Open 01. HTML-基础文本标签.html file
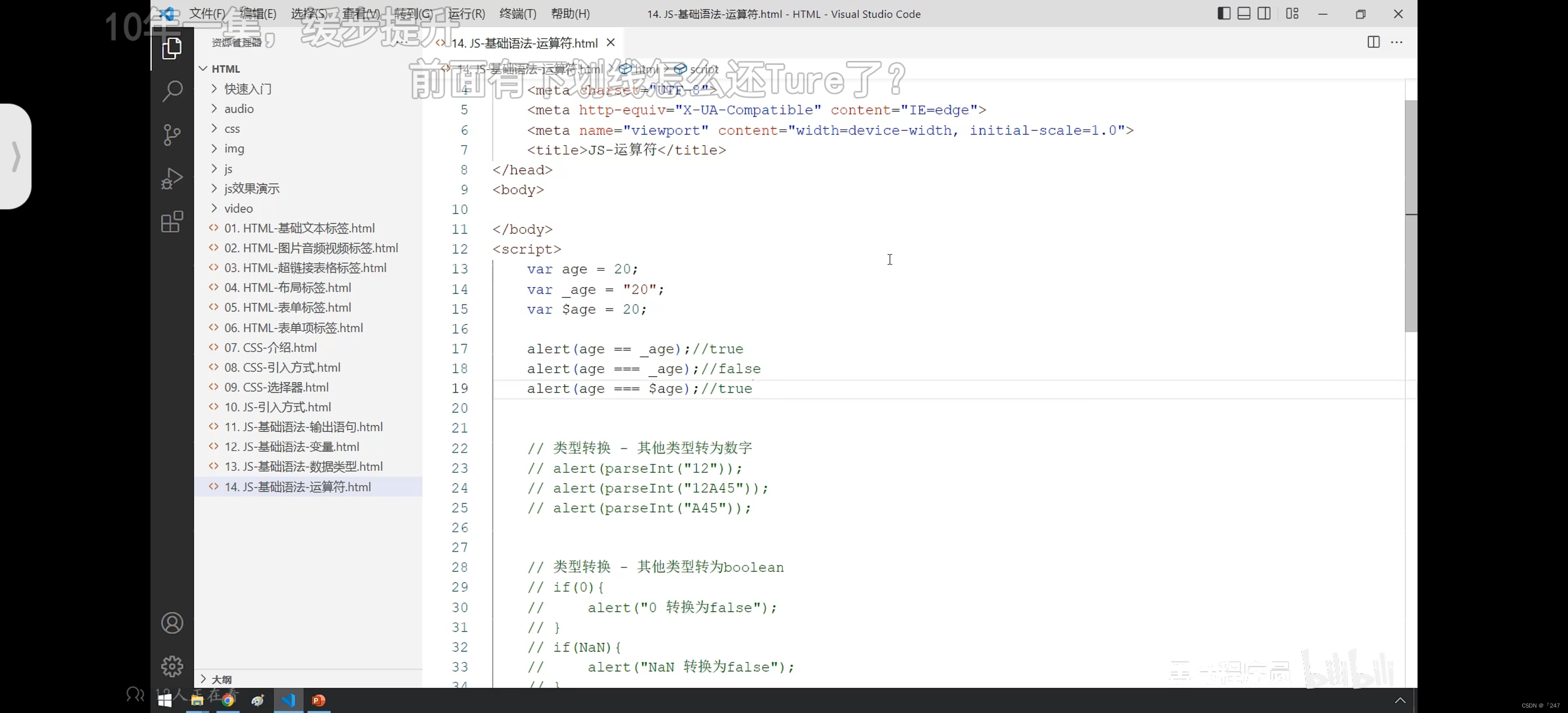Screen dimensions: 1568x713 pos(309,228)
